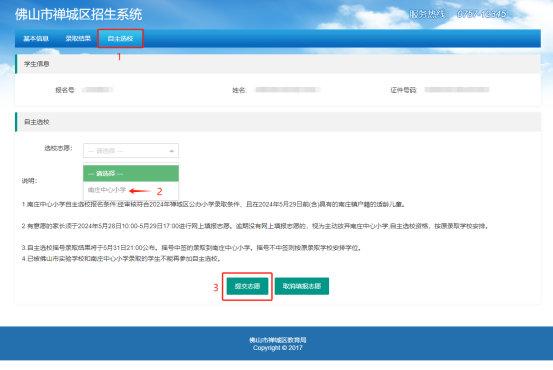Switch to the 录取结果 tab
553x370 pixels.
(78, 38)
